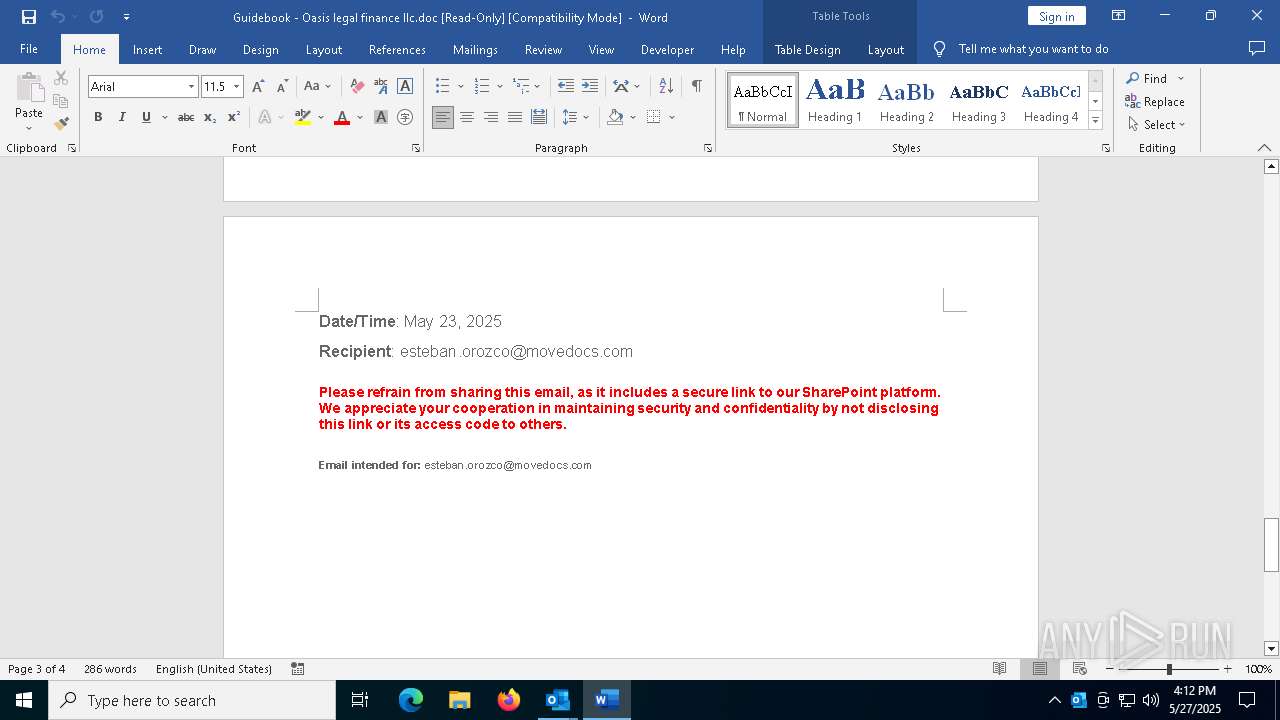Apply superscript formatting
Image resolution: width=1280 pixels, height=720 pixels.
point(234,117)
